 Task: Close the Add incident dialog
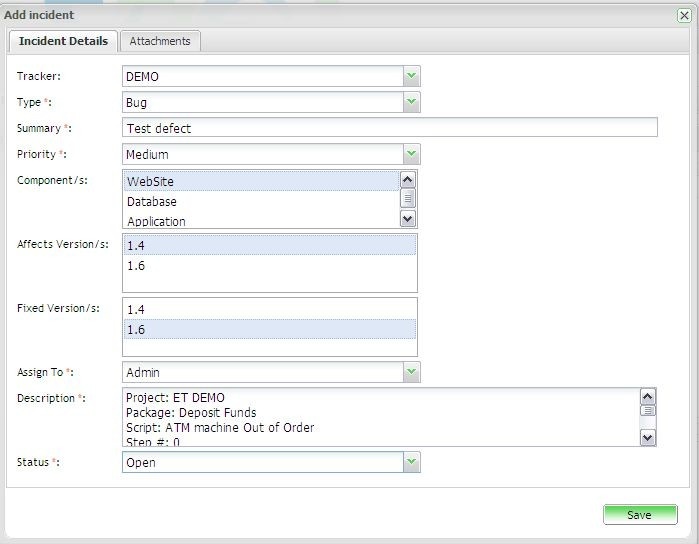click(684, 16)
